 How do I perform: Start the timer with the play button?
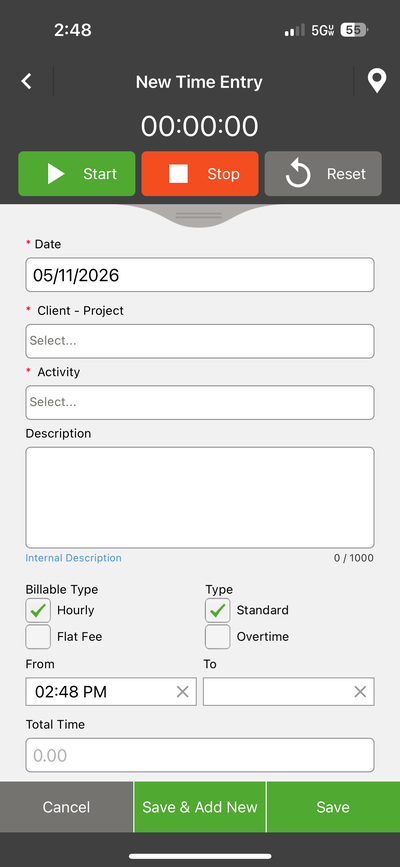[x=77, y=174]
